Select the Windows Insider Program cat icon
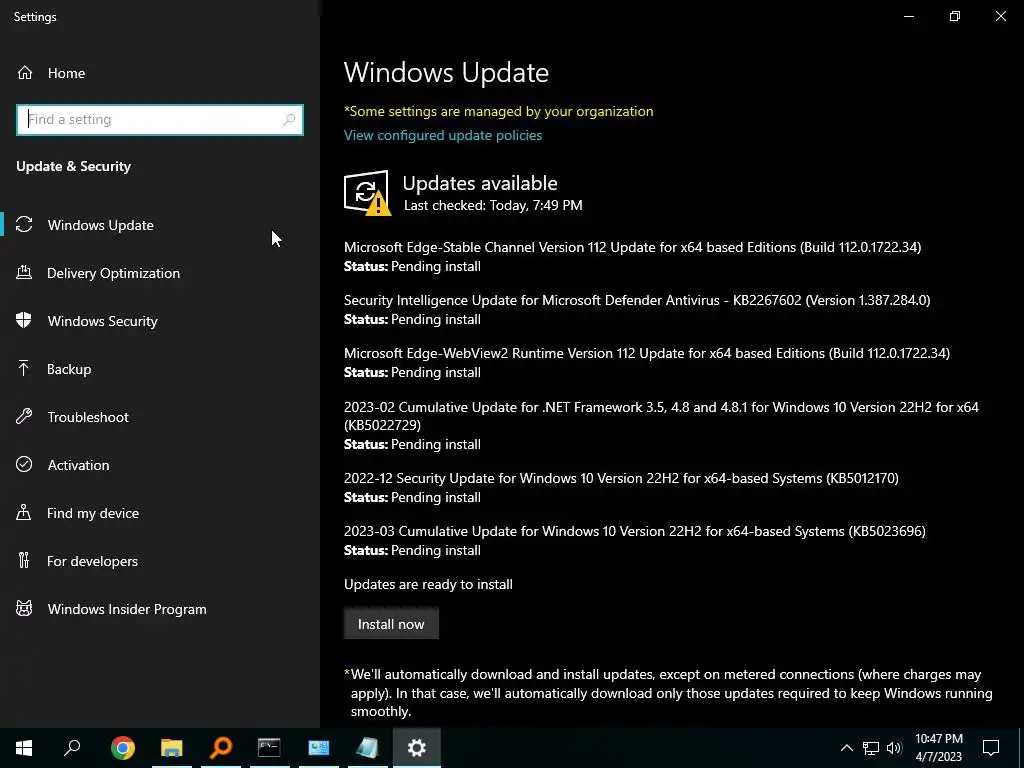The image size is (1024, 768). 24,609
